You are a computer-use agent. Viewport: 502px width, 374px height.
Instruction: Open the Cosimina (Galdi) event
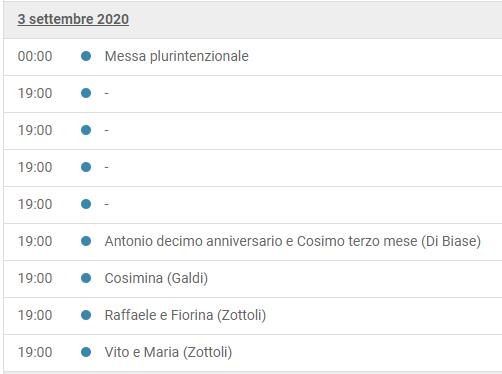[156, 278]
